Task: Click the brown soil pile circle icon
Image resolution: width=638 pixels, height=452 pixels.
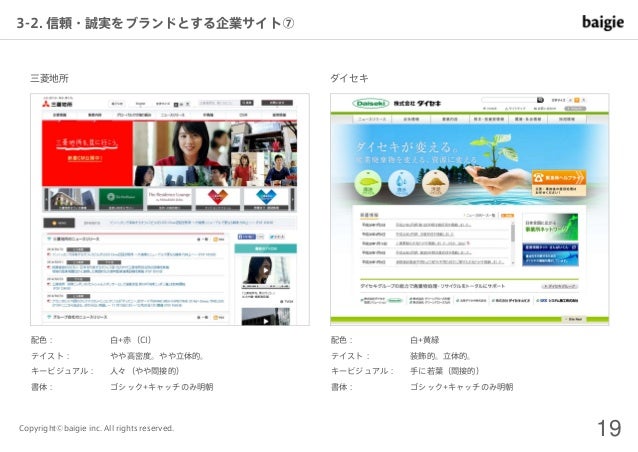Action: click(x=435, y=183)
